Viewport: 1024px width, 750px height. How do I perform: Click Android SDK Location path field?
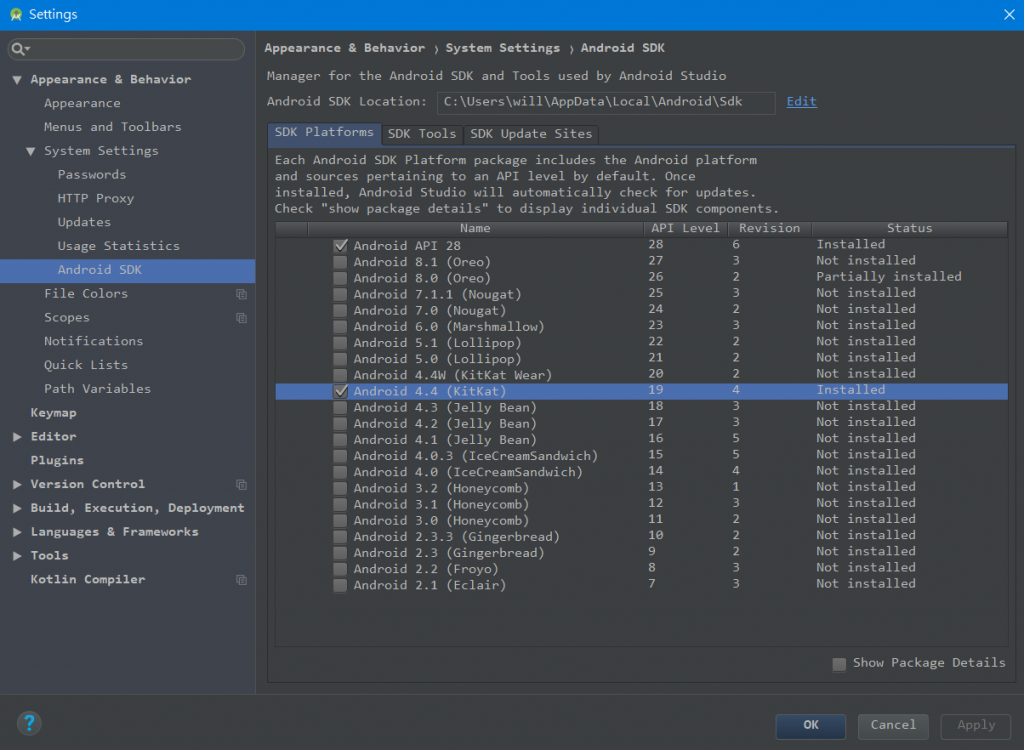tap(606, 103)
